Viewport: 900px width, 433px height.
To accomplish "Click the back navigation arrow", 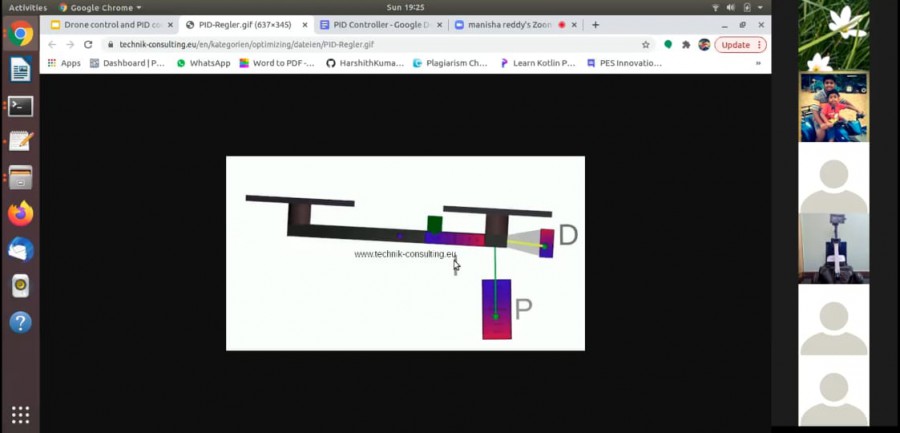I will [52, 45].
